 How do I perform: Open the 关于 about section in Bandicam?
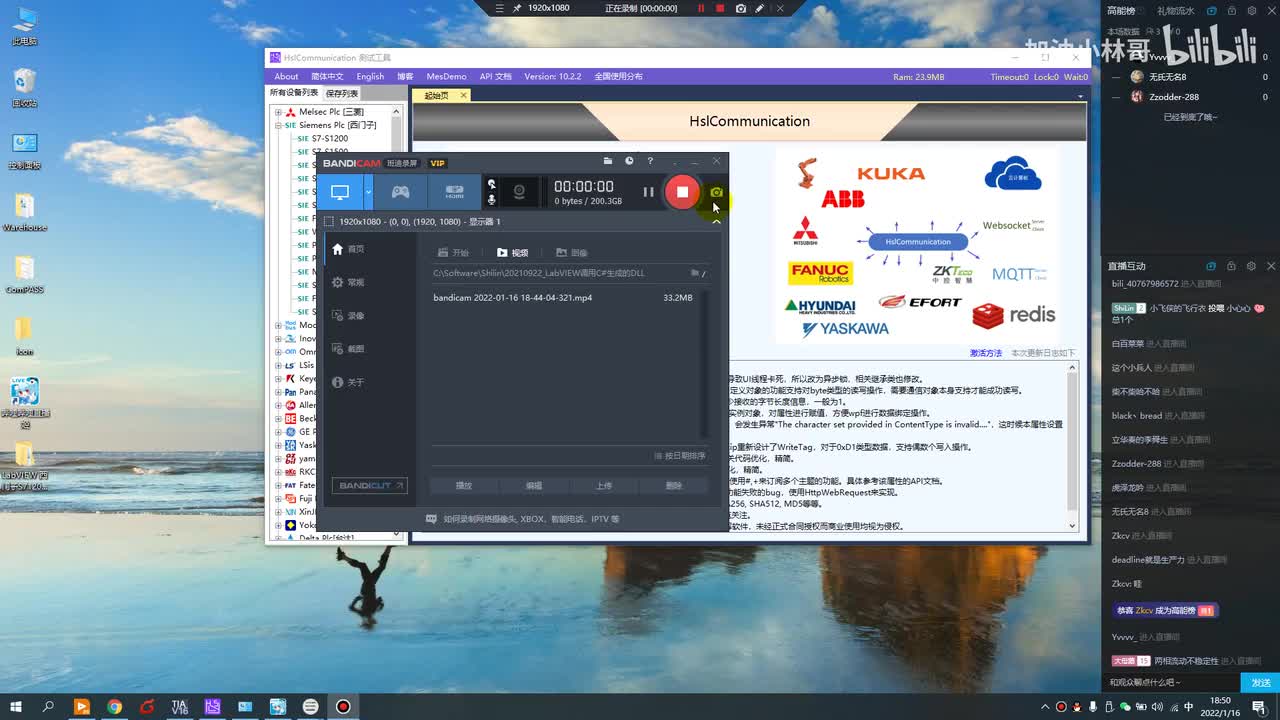click(349, 382)
